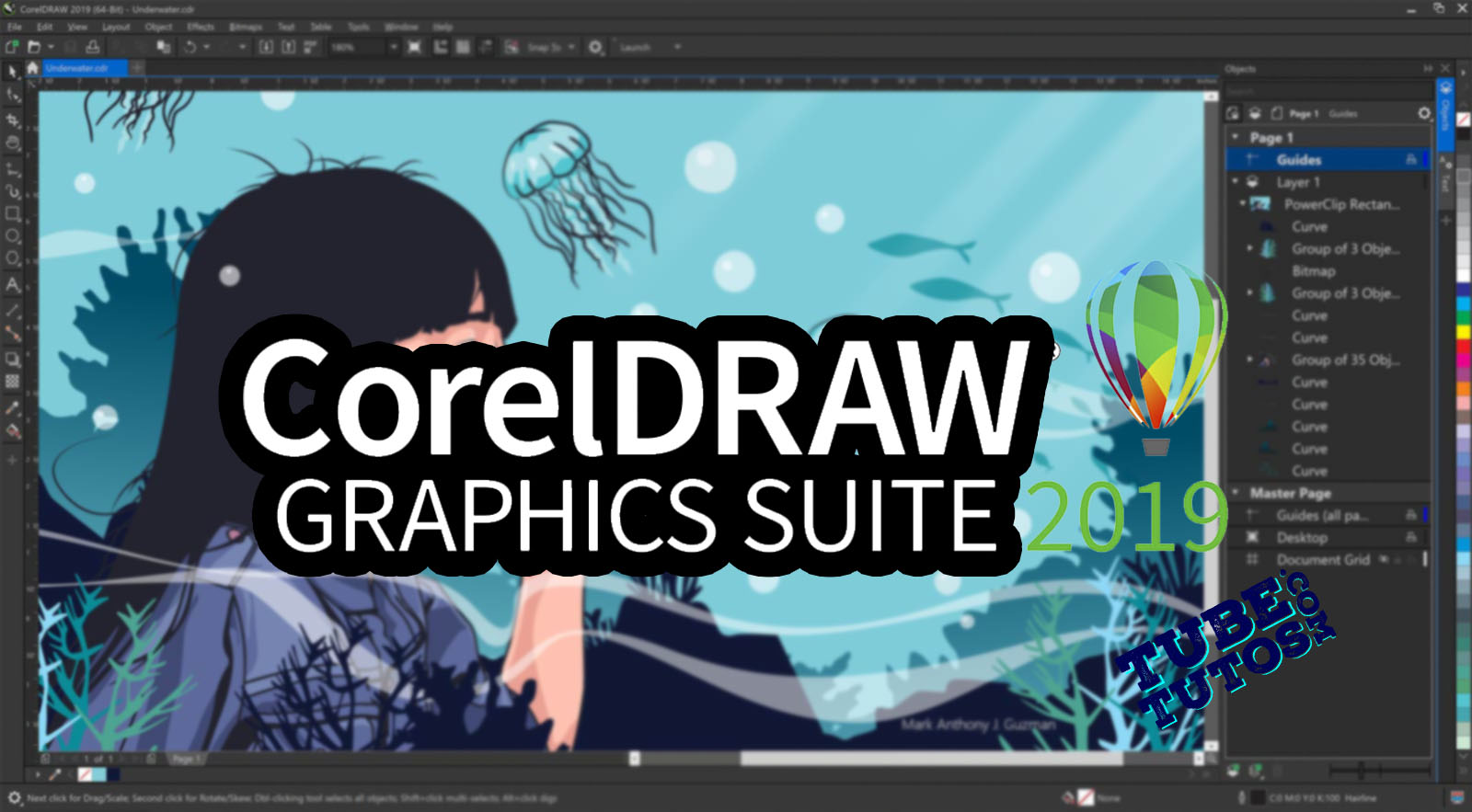Image resolution: width=1472 pixels, height=812 pixels.
Task: Select the Text tool
Action: (12, 284)
